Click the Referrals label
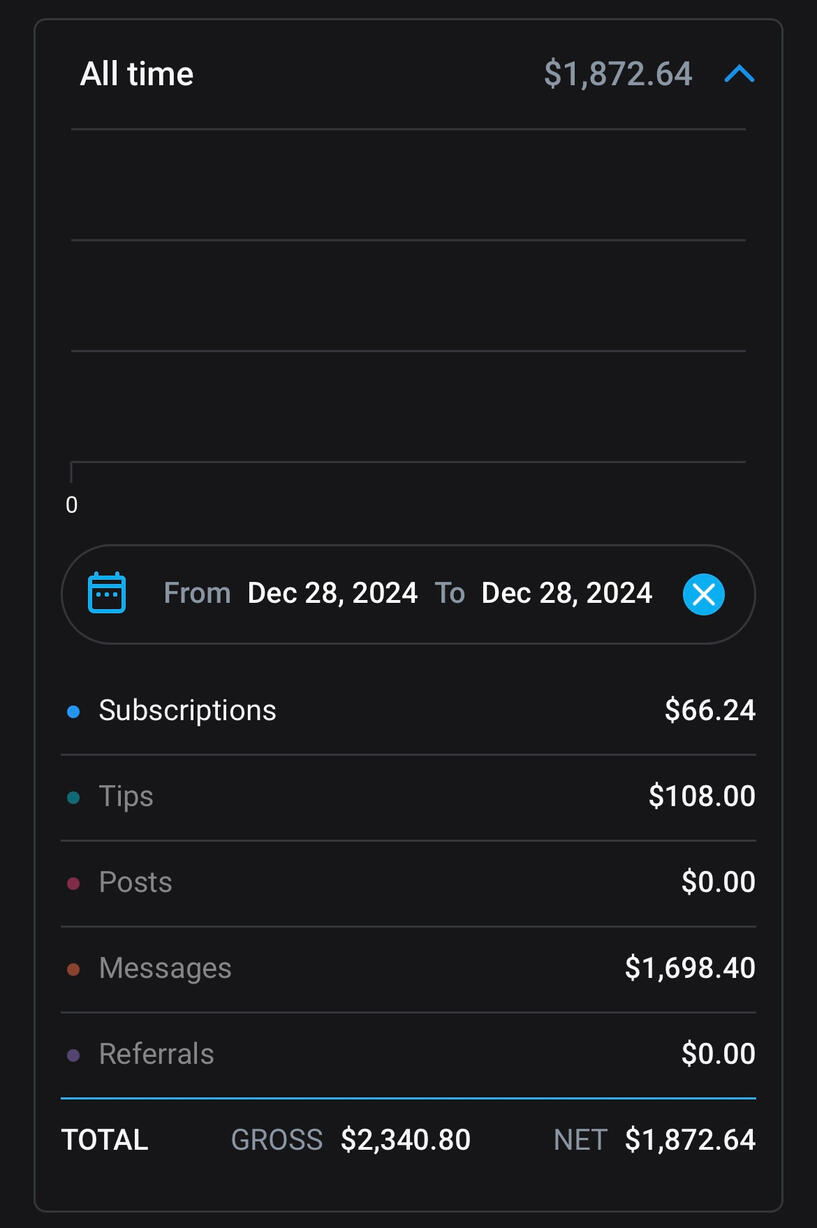Viewport: 817px width, 1228px height. pyautogui.click(x=156, y=1055)
